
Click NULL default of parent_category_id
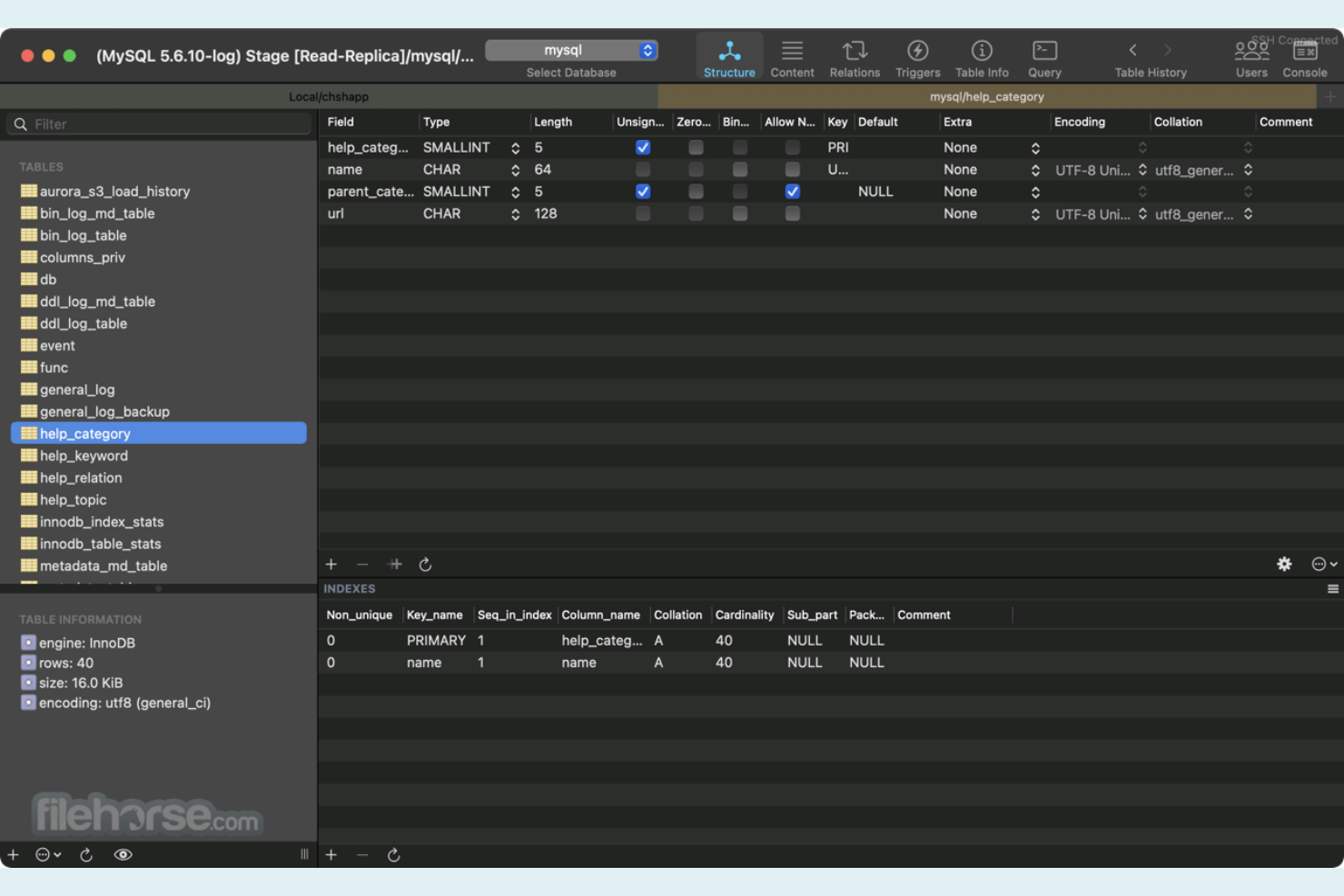875,192
